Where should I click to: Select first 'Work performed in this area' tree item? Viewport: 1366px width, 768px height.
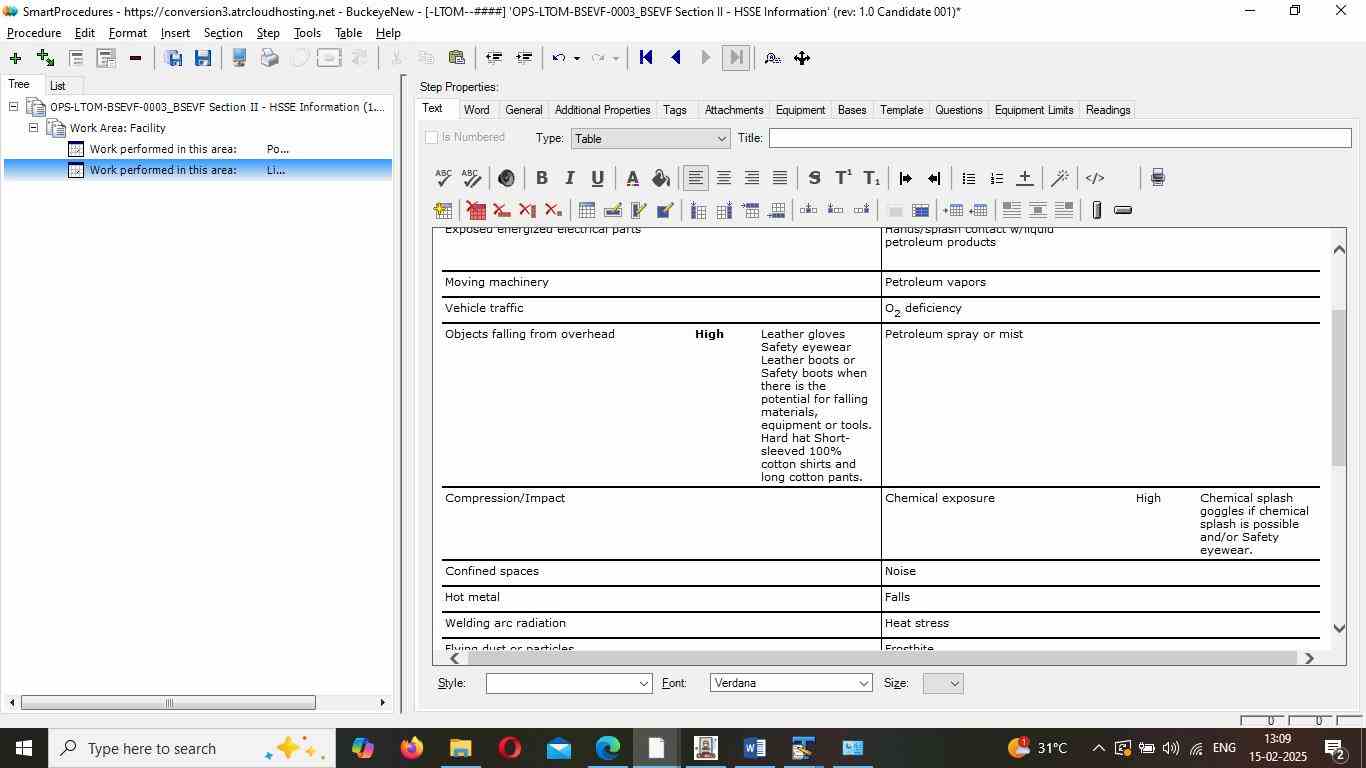[163, 149]
